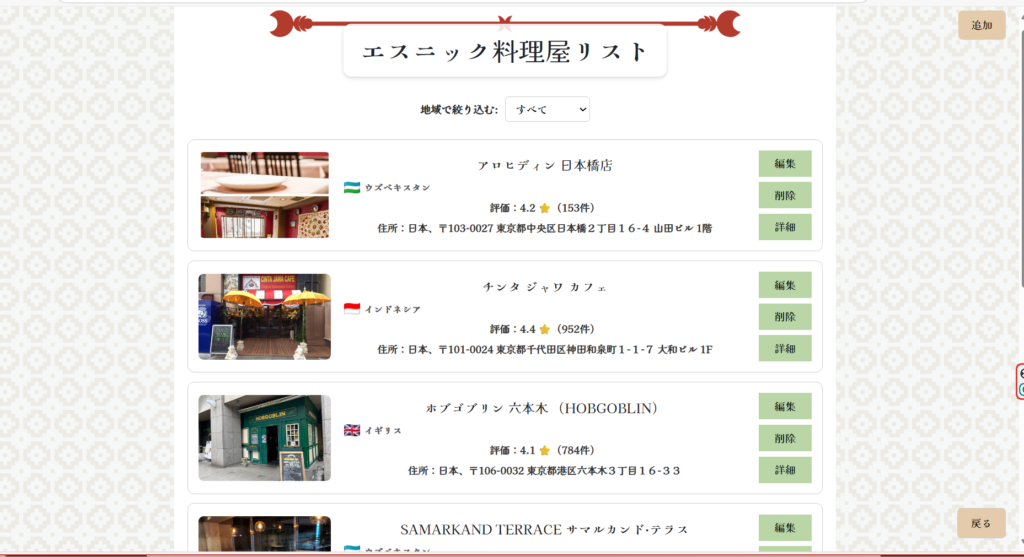Image resolution: width=1024 pixels, height=557 pixels.
Task: Click the インドネシア country label
Action: pos(392,309)
